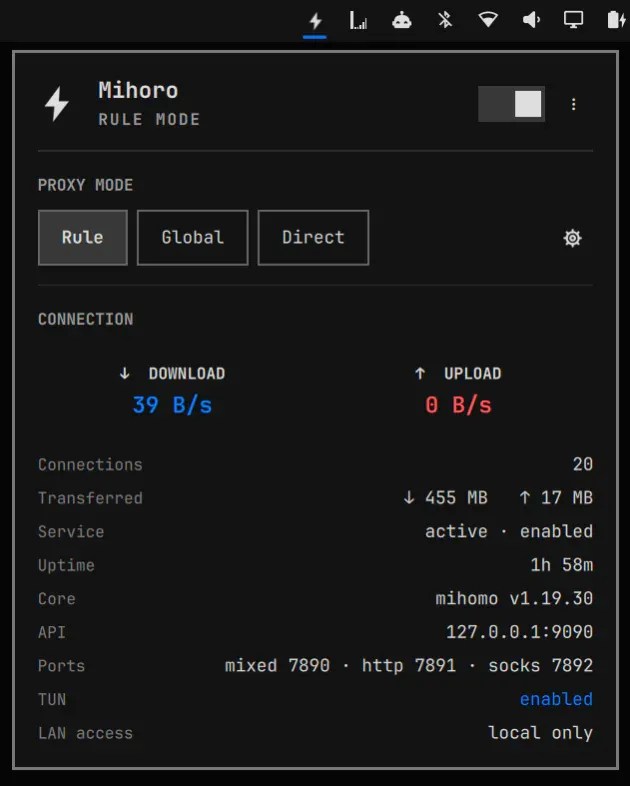Image resolution: width=630 pixels, height=786 pixels.
Task: Click the Ports value with mixed 7890
Action: pyautogui.click(x=408, y=666)
